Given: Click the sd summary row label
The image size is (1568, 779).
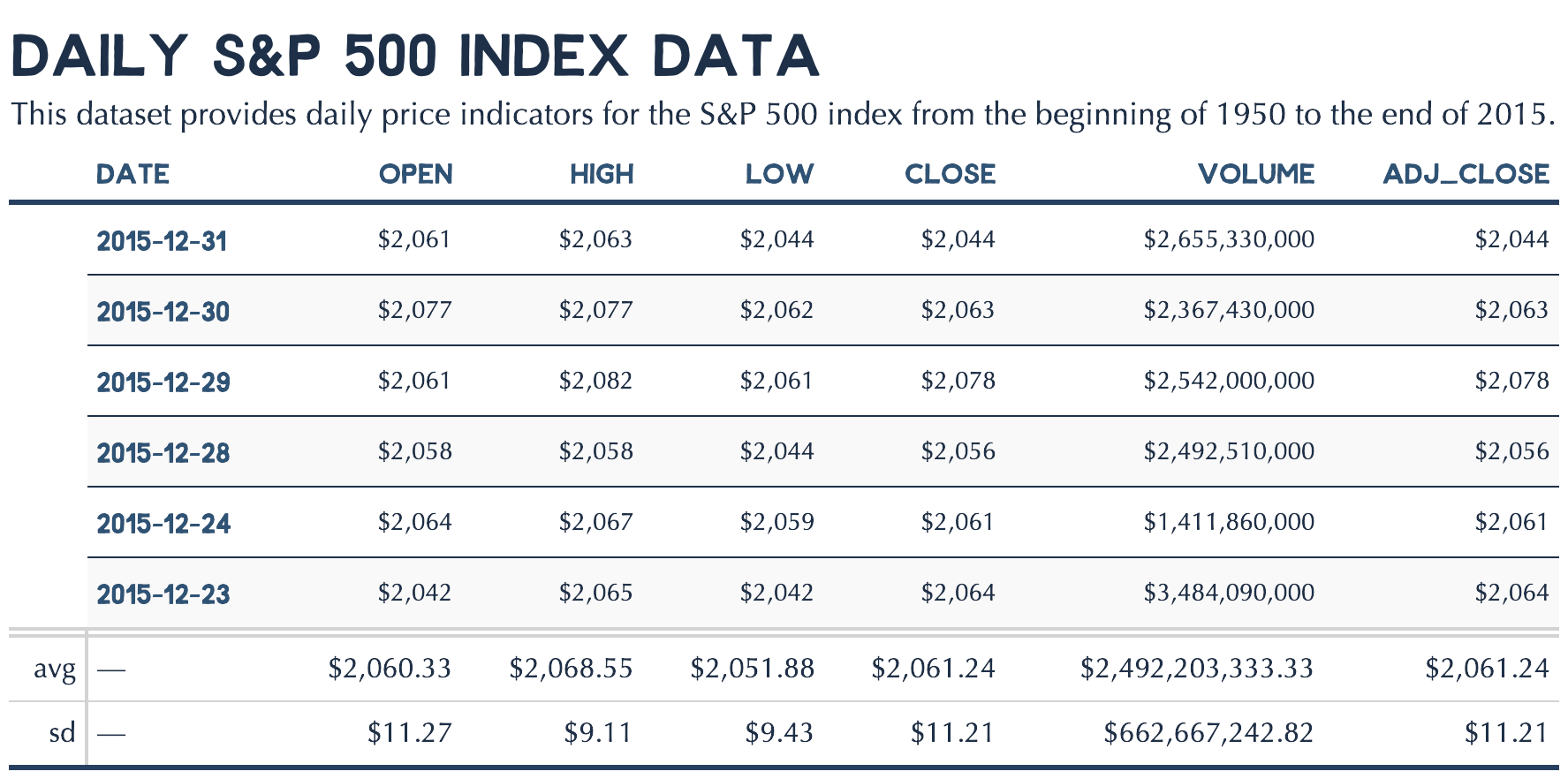Looking at the screenshot, I should 62,732.
